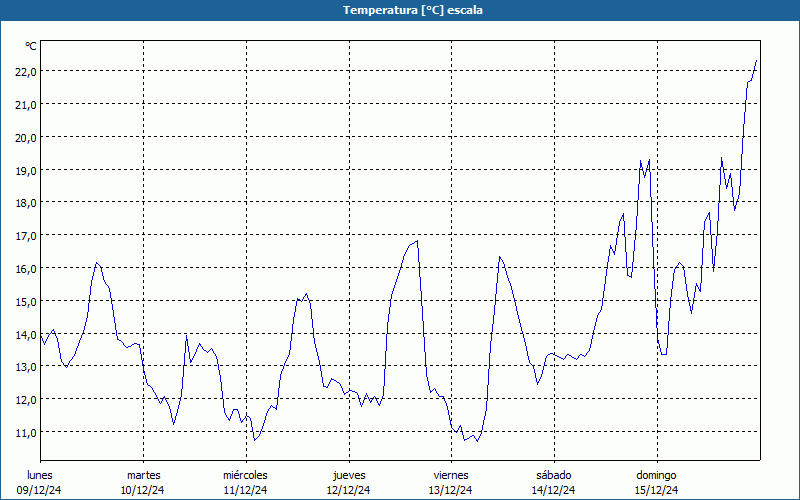Click the 15,0 axis value
Image resolution: width=800 pixels, height=500 pixels.
coord(26,302)
